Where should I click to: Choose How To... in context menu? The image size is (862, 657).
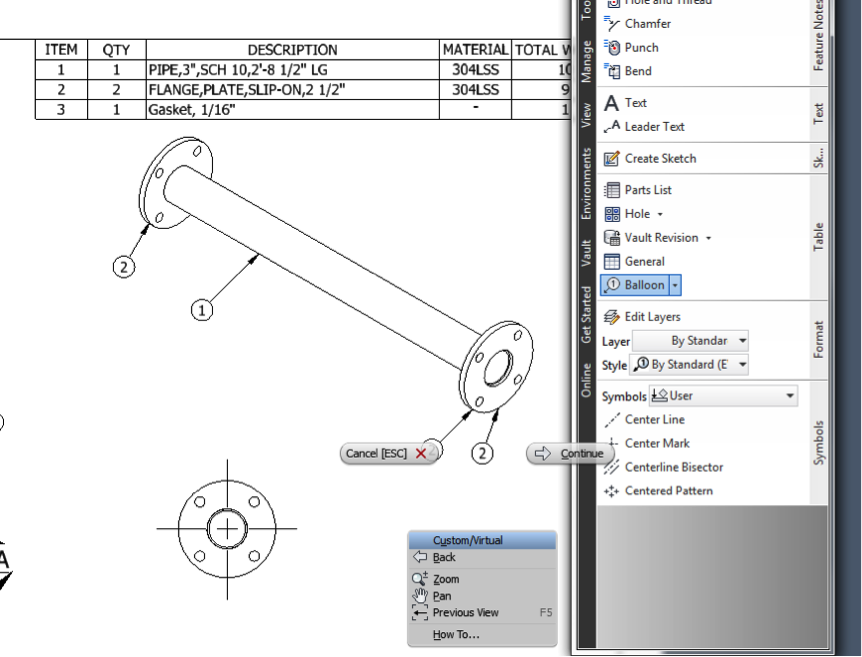coord(482,634)
